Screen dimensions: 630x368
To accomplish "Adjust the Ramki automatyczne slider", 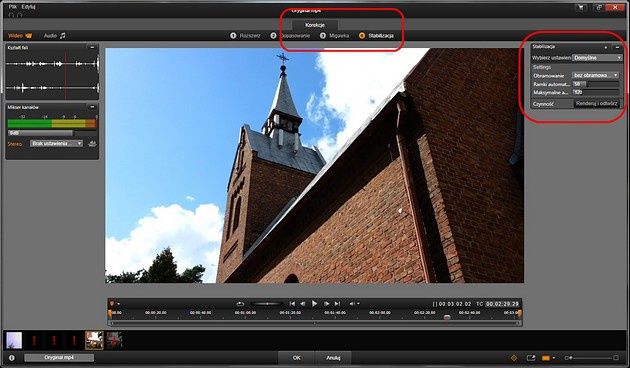I will (x=595, y=84).
